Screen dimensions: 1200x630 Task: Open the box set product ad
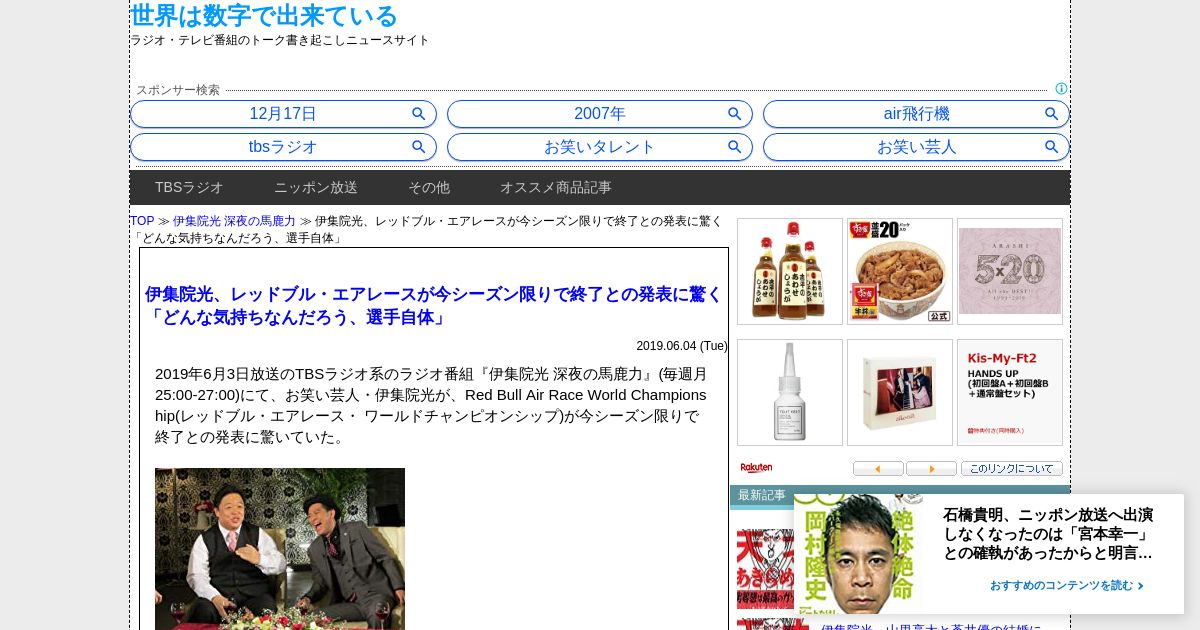coord(900,392)
